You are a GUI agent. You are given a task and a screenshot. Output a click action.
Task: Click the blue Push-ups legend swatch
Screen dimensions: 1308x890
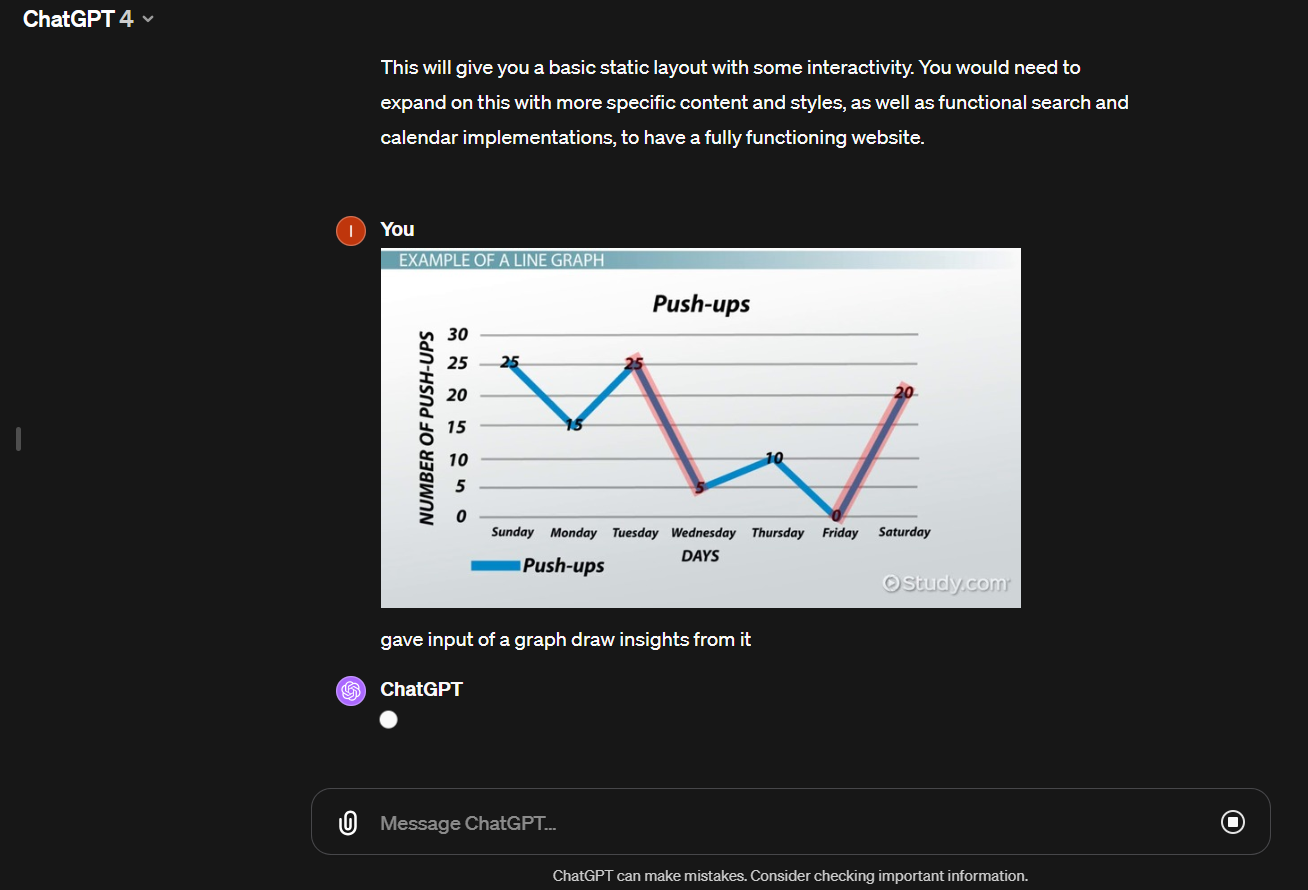495,566
